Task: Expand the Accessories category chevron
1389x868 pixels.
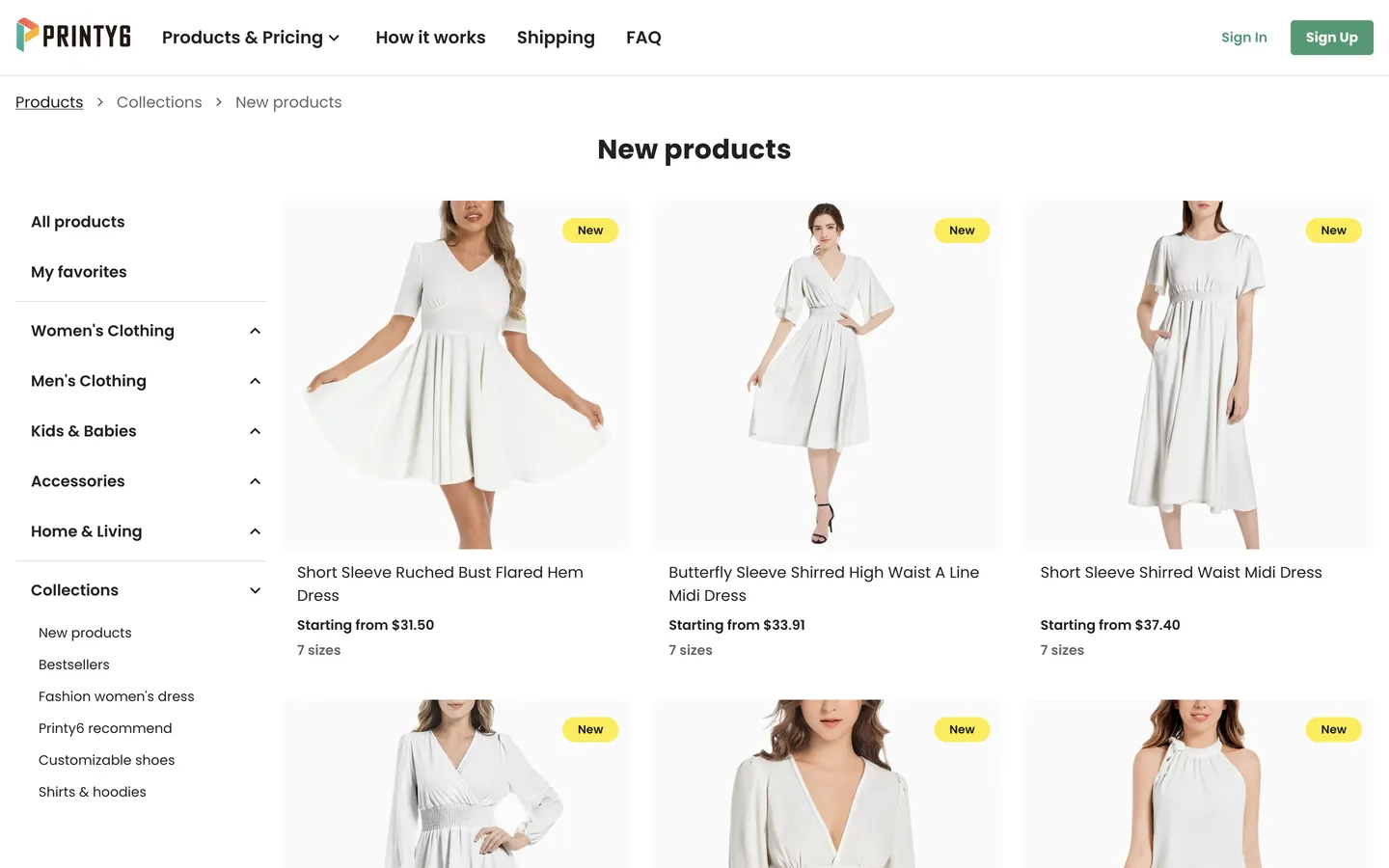Action: 255,481
